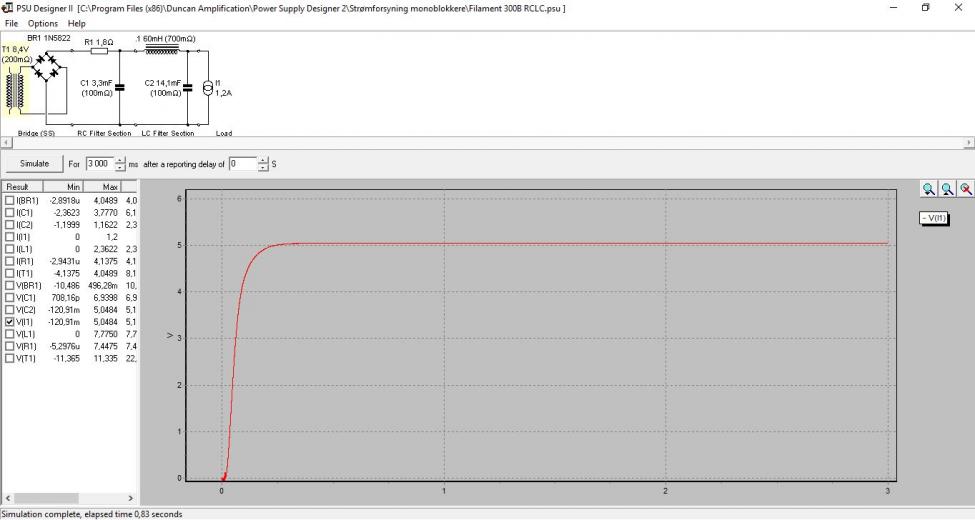Decrease simulation time with the down stepper
975x520 pixels.
click(x=120, y=167)
